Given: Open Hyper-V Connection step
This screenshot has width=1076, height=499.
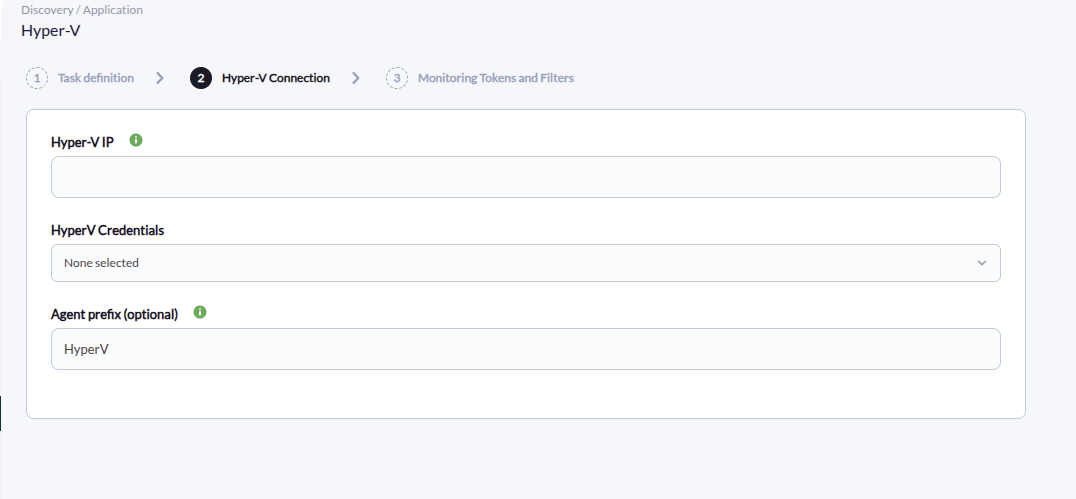Looking at the screenshot, I should [x=275, y=78].
